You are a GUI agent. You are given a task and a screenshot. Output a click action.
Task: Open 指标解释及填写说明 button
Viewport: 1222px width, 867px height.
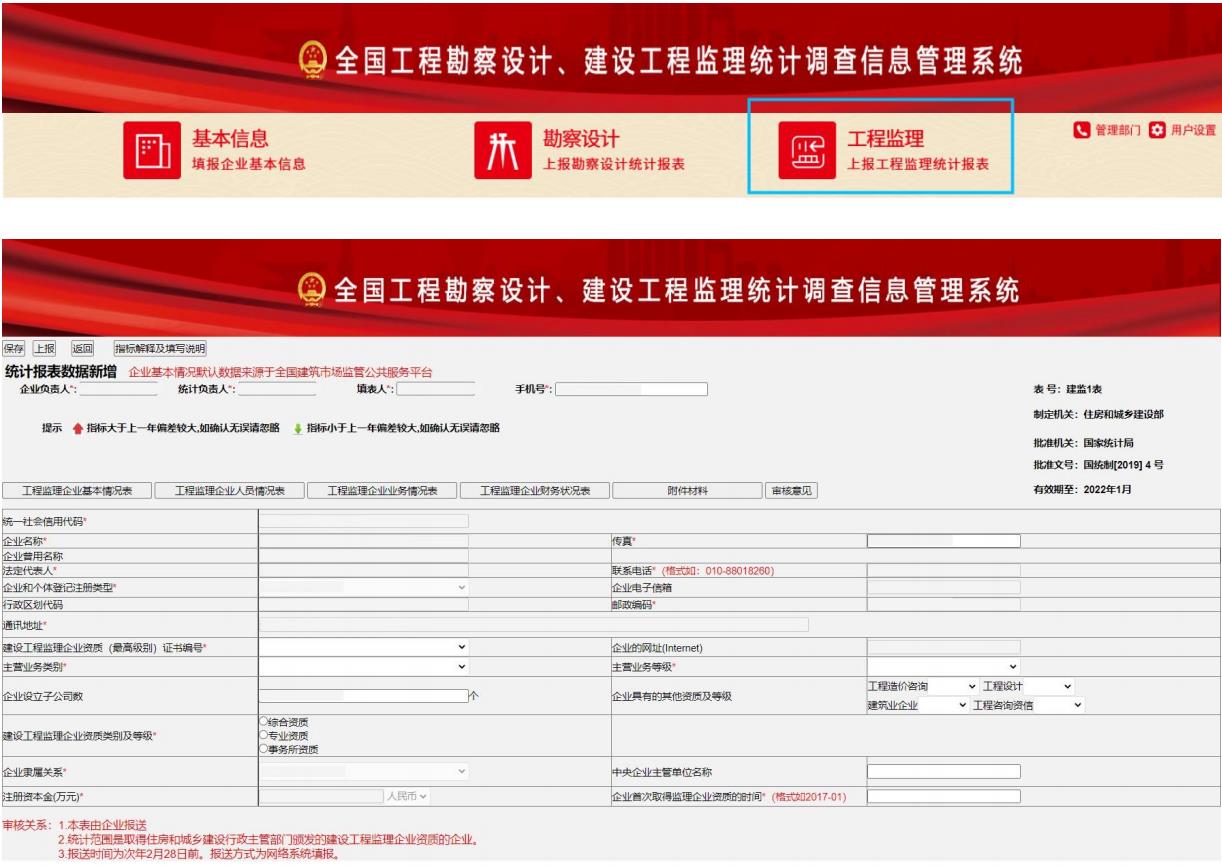160,348
